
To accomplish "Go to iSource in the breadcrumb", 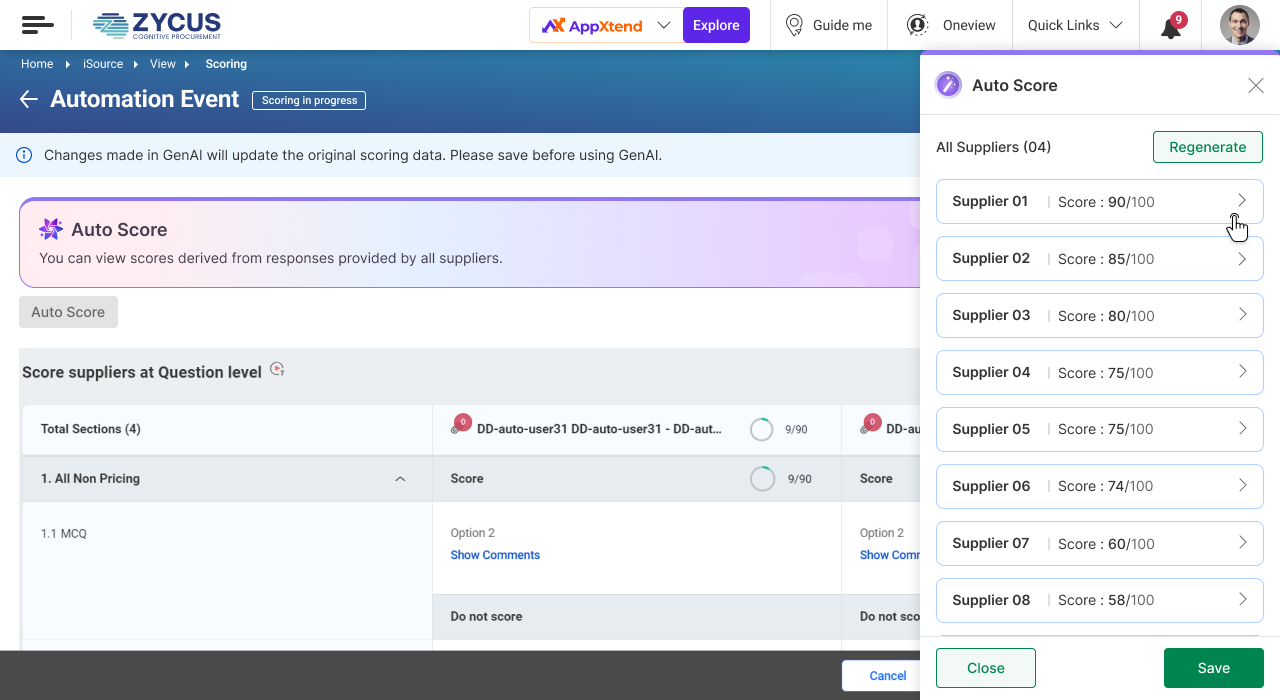I will (103, 64).
